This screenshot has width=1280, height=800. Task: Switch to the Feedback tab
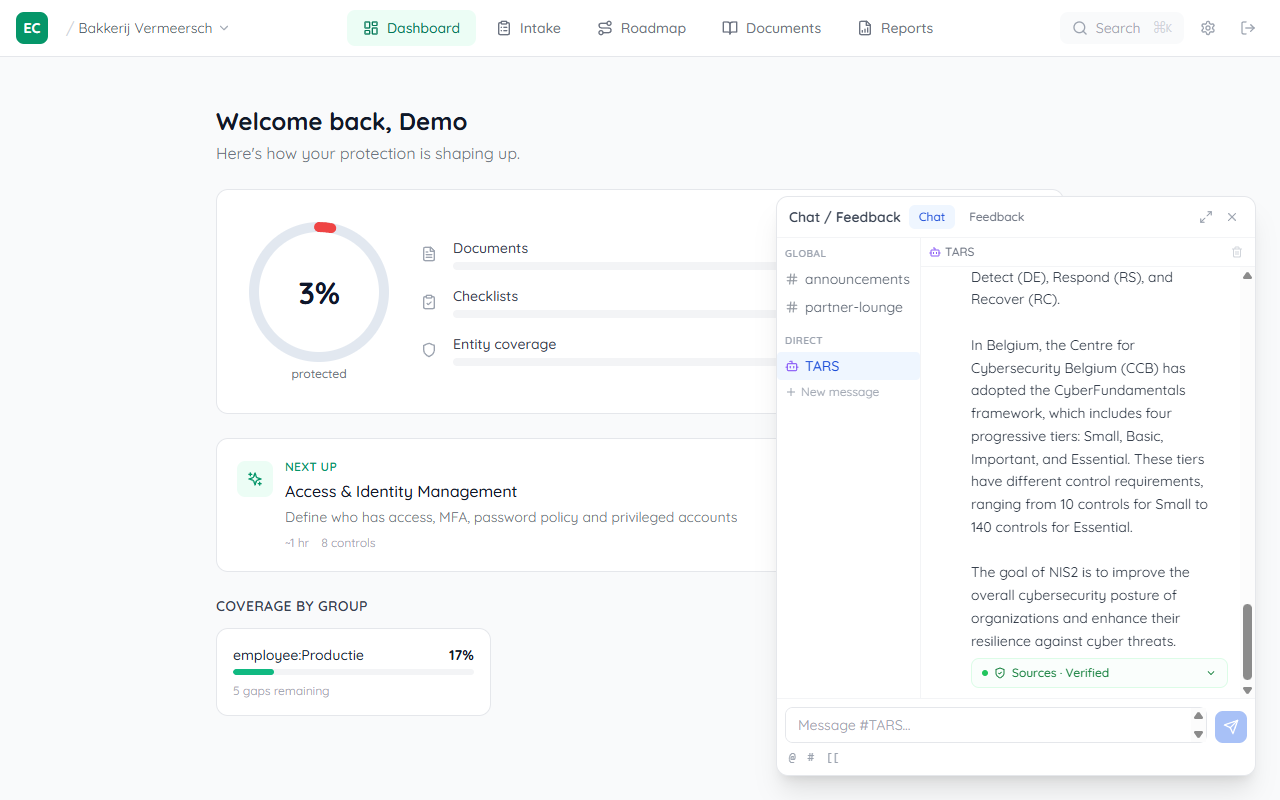[996, 217]
